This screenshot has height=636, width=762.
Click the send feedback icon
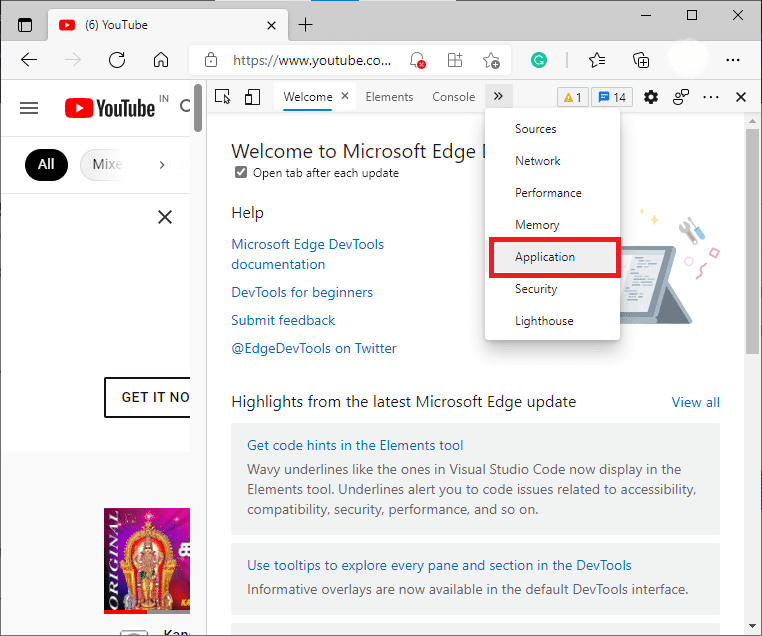[681, 97]
